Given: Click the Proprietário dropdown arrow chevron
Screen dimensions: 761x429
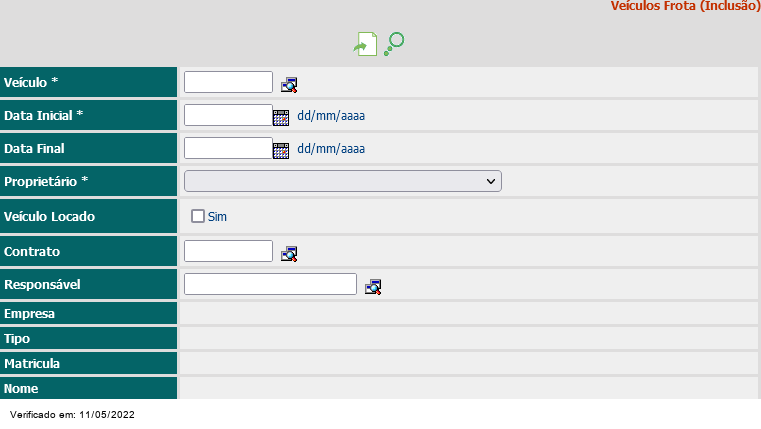Looking at the screenshot, I should pos(491,181).
